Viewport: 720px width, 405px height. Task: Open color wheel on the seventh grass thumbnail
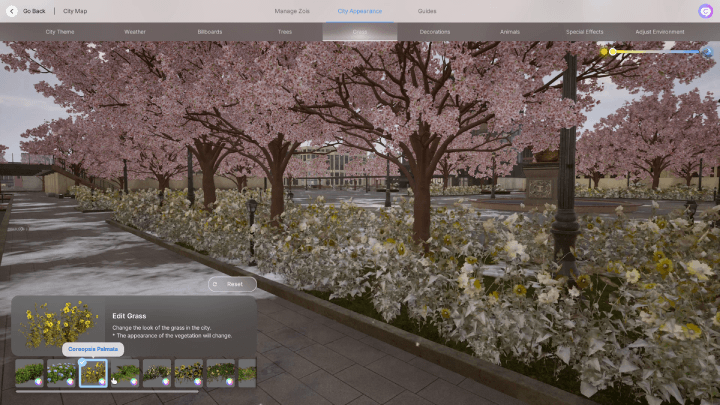point(230,381)
